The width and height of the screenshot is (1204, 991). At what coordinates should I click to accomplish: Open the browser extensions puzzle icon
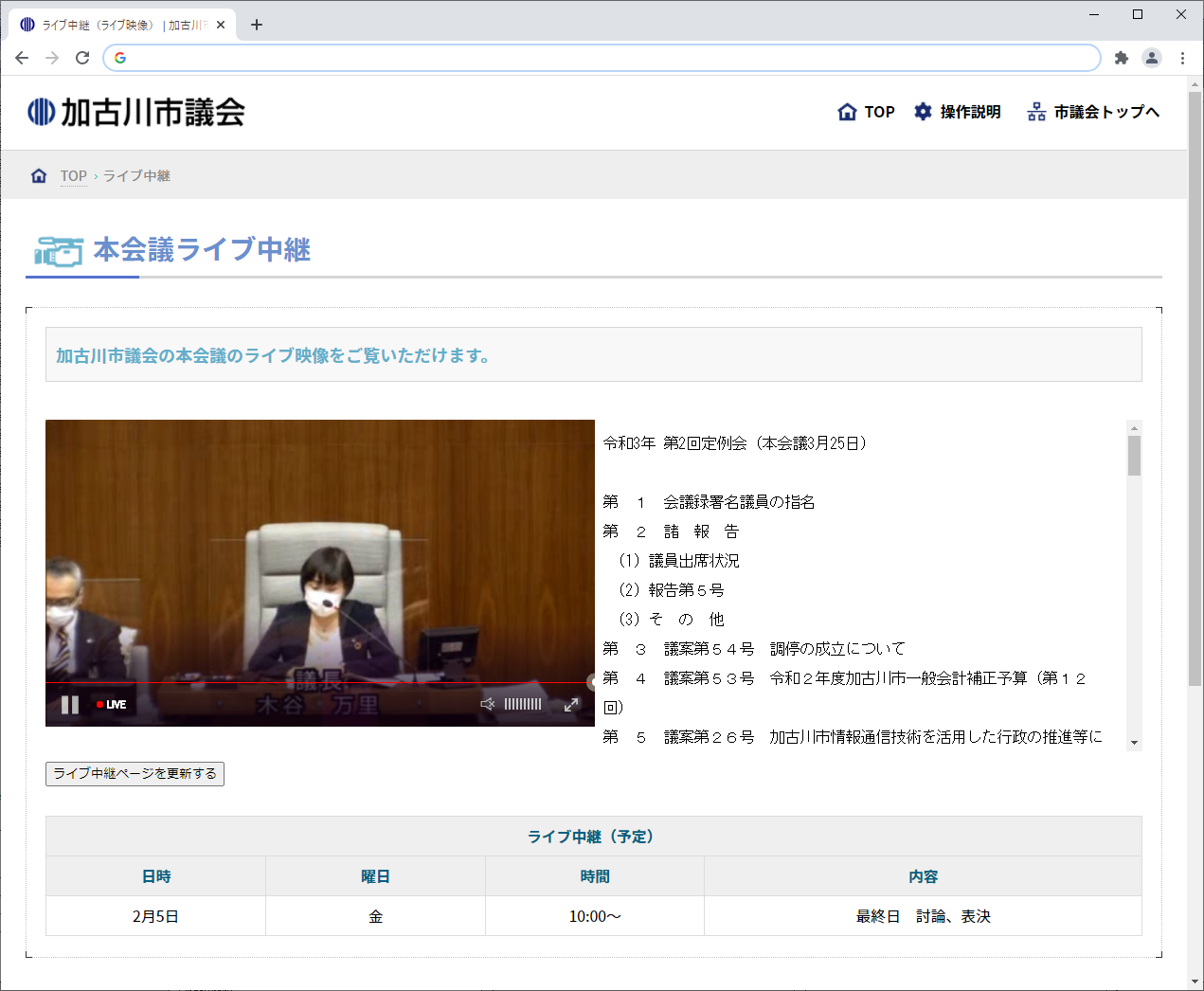click(1122, 58)
